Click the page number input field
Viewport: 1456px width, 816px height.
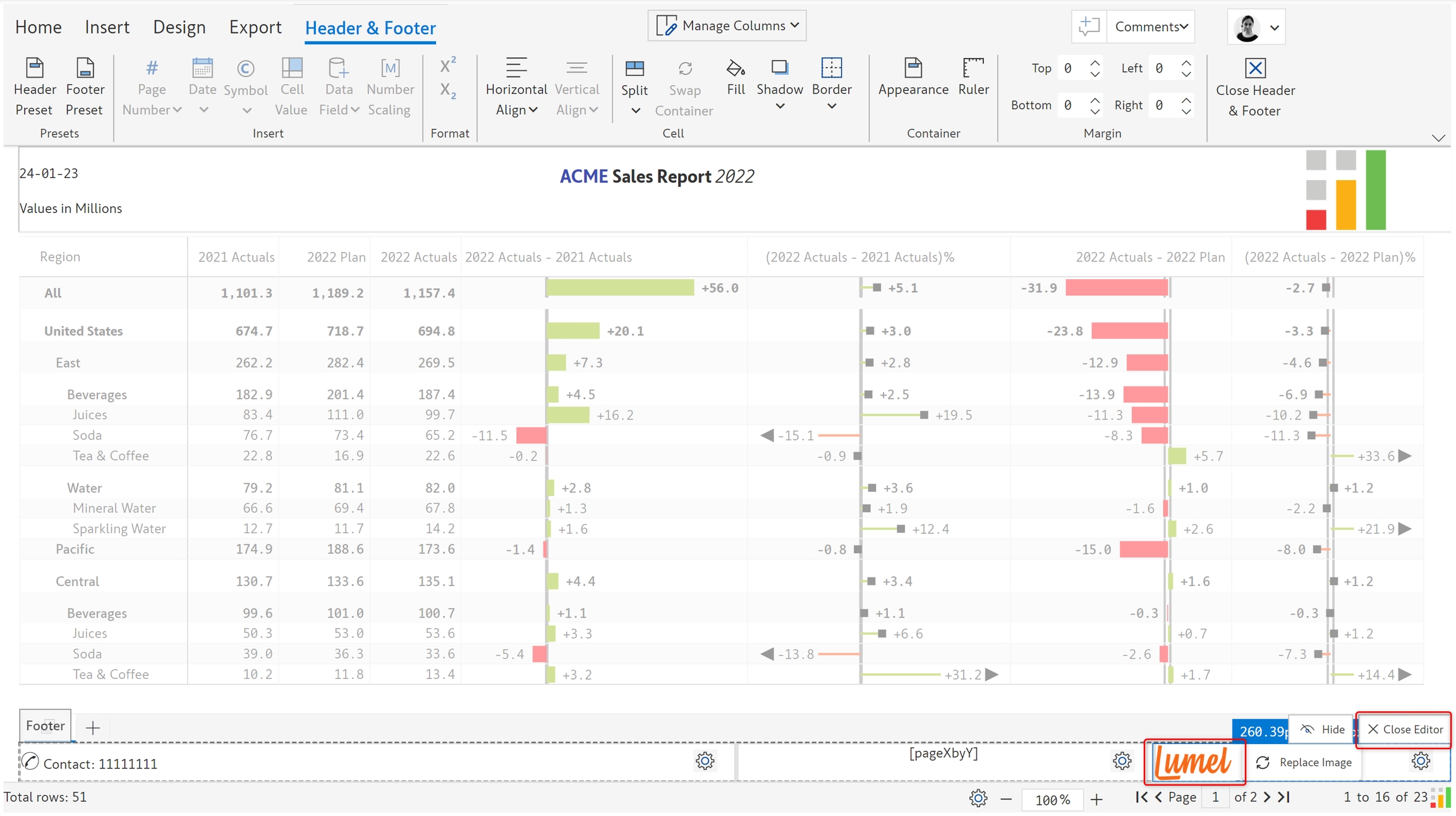pos(1215,798)
